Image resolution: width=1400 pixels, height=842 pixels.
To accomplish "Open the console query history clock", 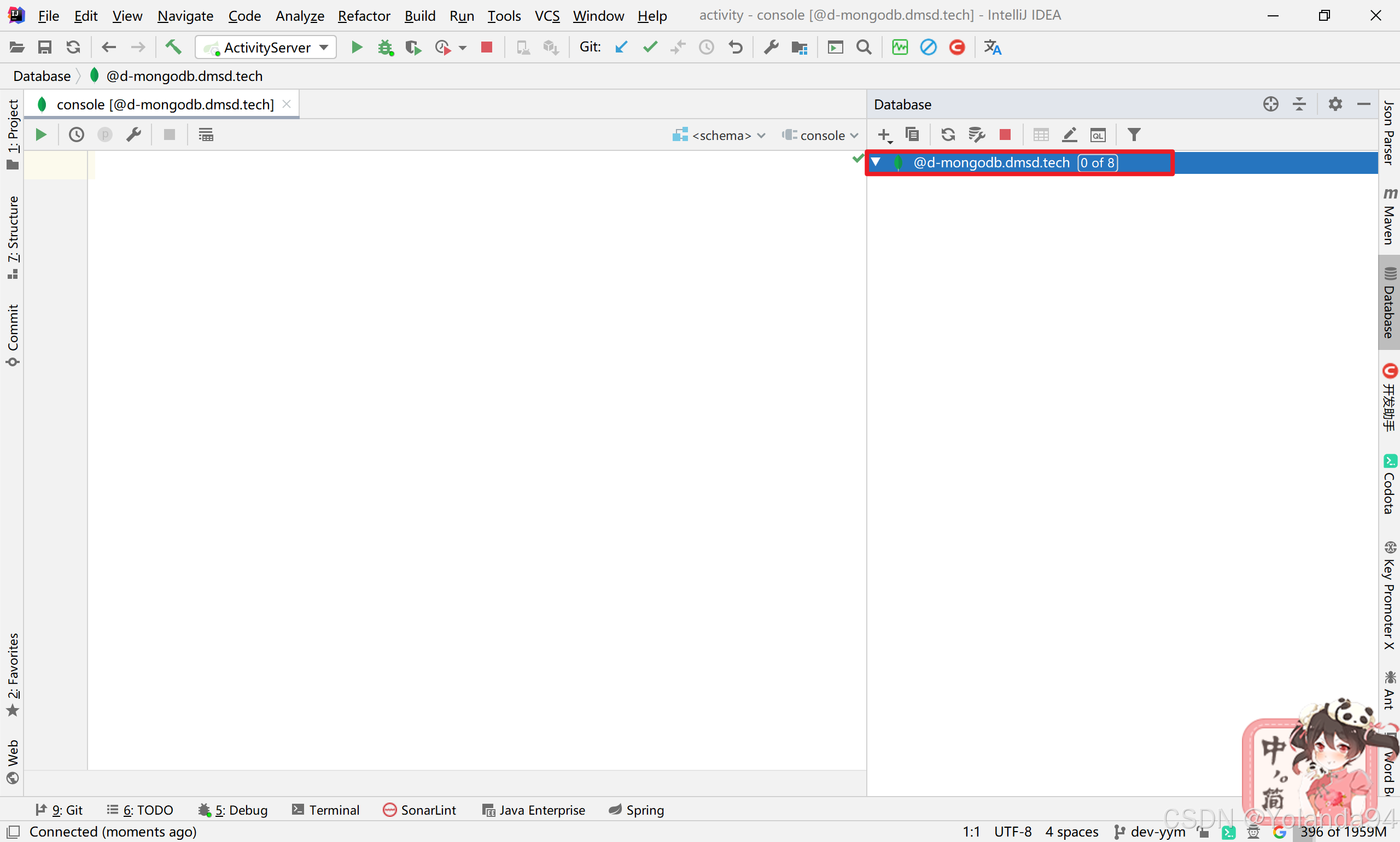I will coord(76,135).
